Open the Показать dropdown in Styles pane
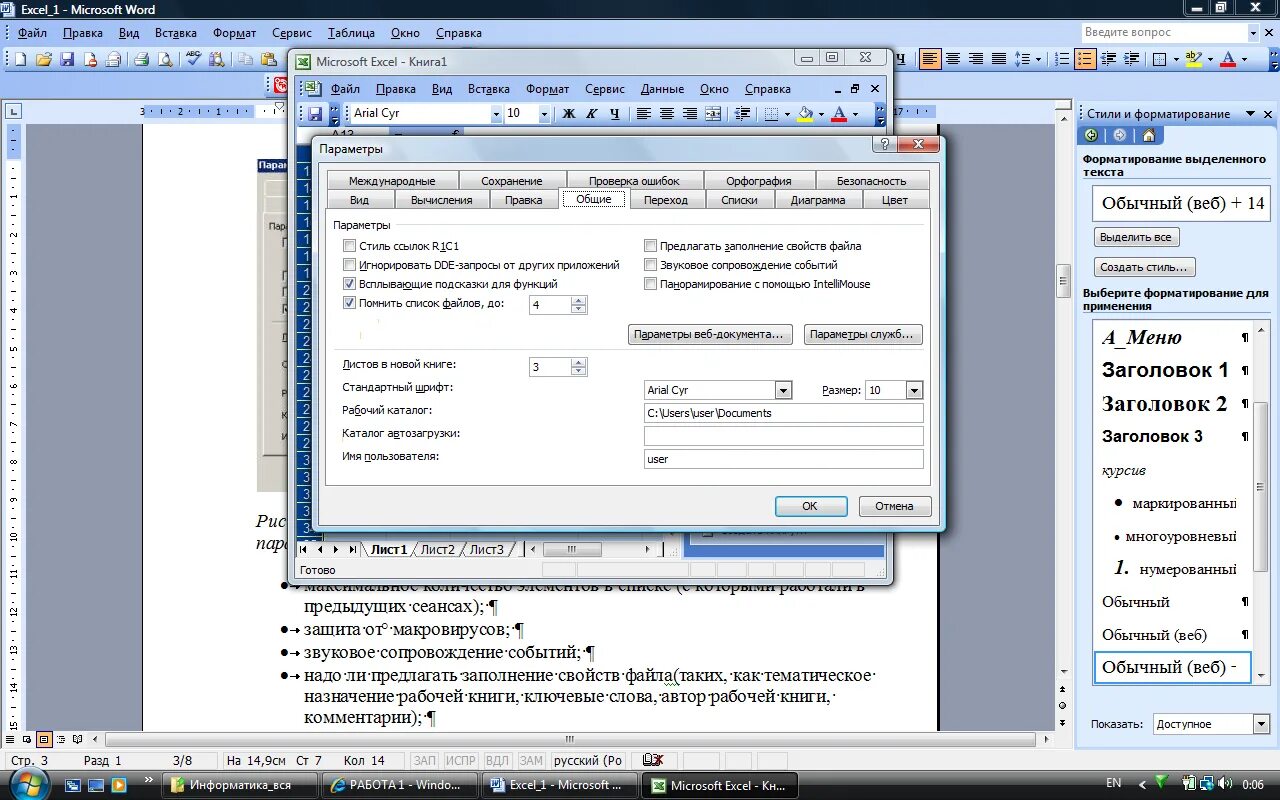Image resolution: width=1280 pixels, height=800 pixels. 1260,724
